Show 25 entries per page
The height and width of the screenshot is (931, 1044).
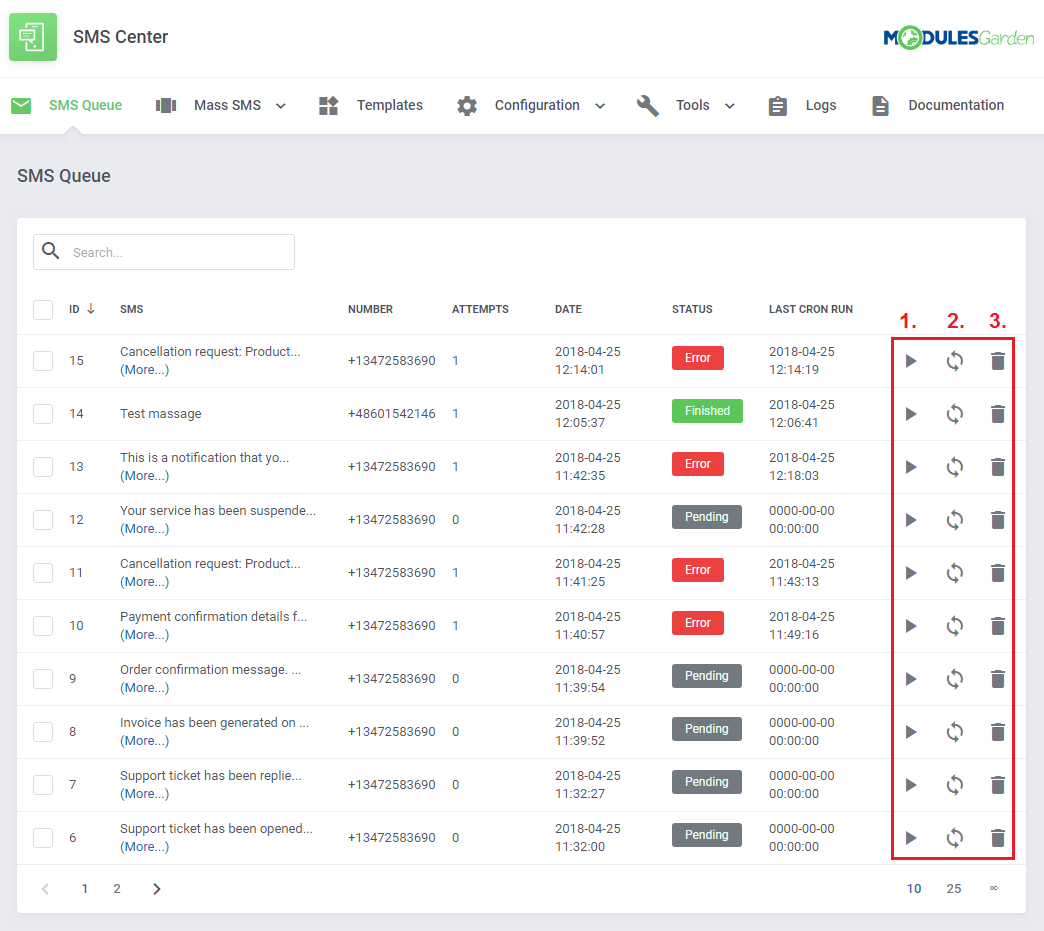point(953,888)
